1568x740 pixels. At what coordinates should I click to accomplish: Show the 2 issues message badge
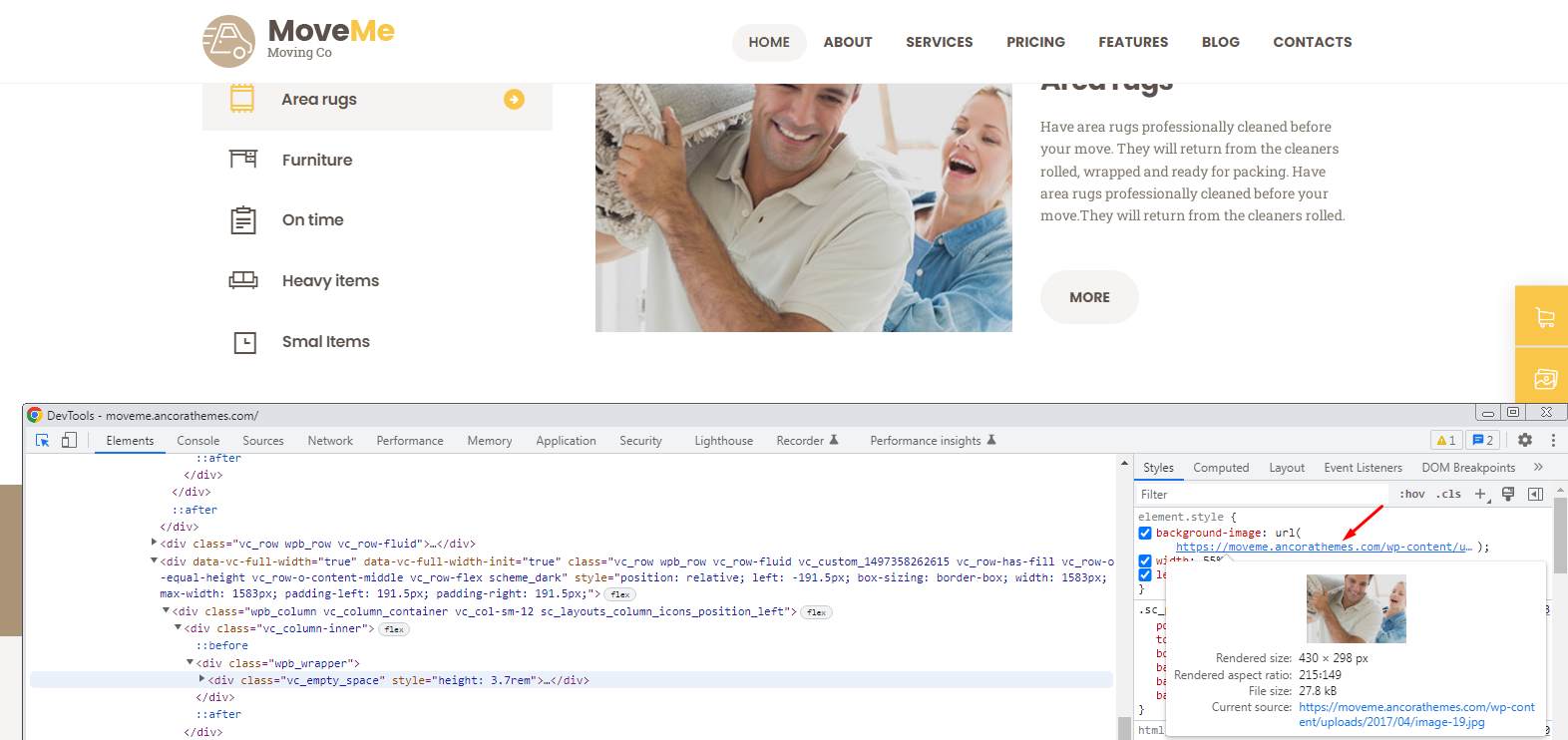click(1483, 440)
